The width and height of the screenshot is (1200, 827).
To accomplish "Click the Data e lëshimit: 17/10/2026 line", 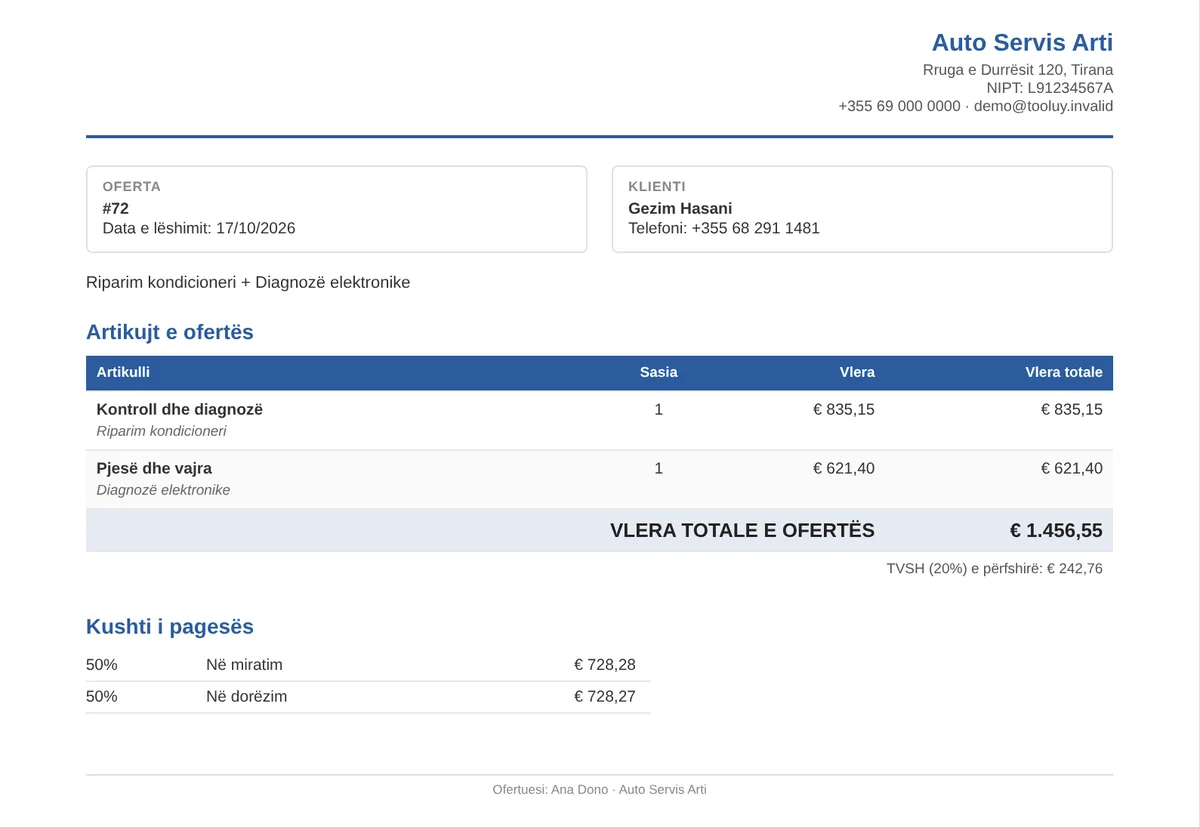I will point(199,228).
